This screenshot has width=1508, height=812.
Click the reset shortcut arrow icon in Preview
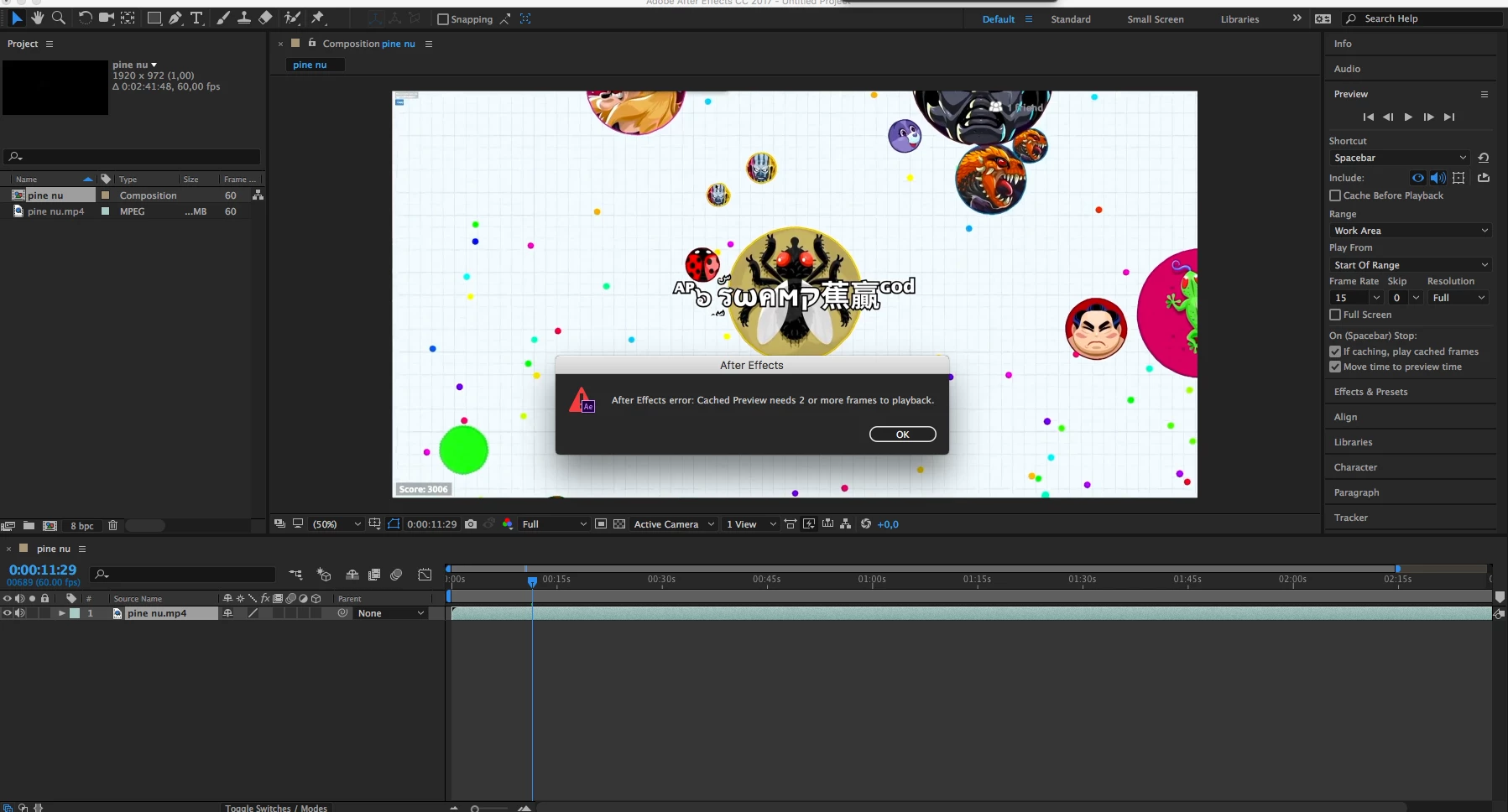[x=1484, y=158]
